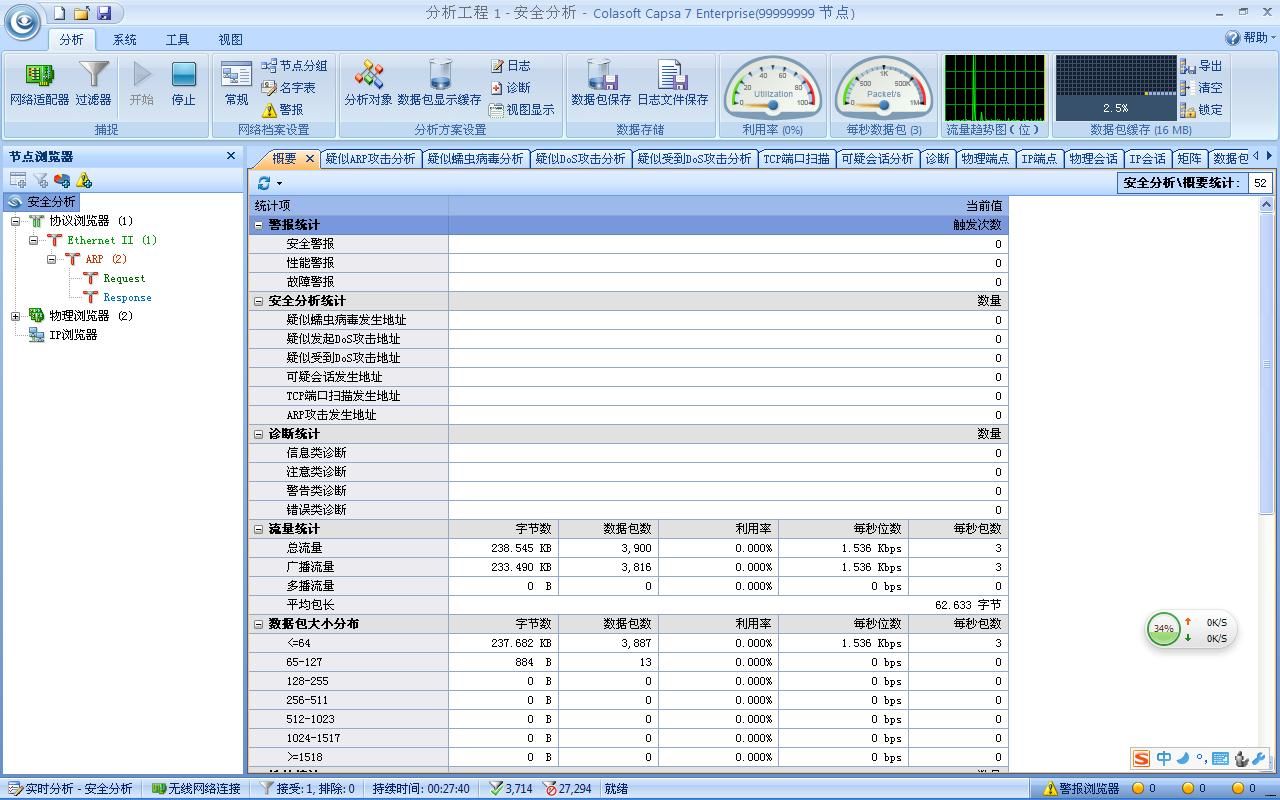
Task: Switch to the 系统 ribbon tab
Action: 124,39
